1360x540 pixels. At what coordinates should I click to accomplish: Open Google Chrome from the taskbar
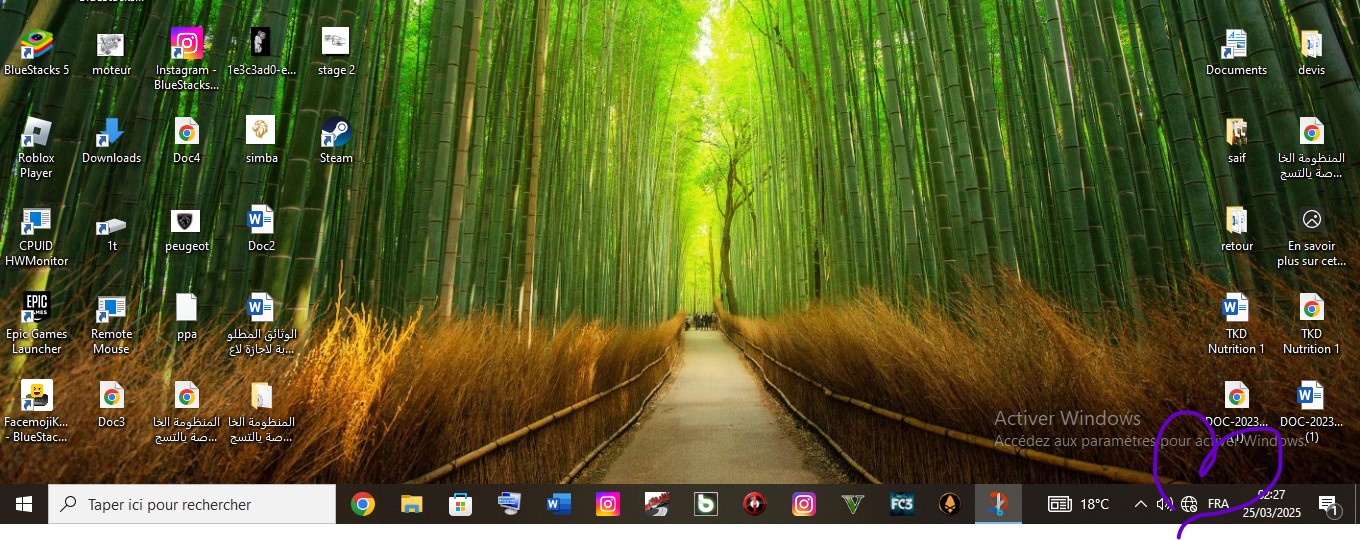click(363, 504)
